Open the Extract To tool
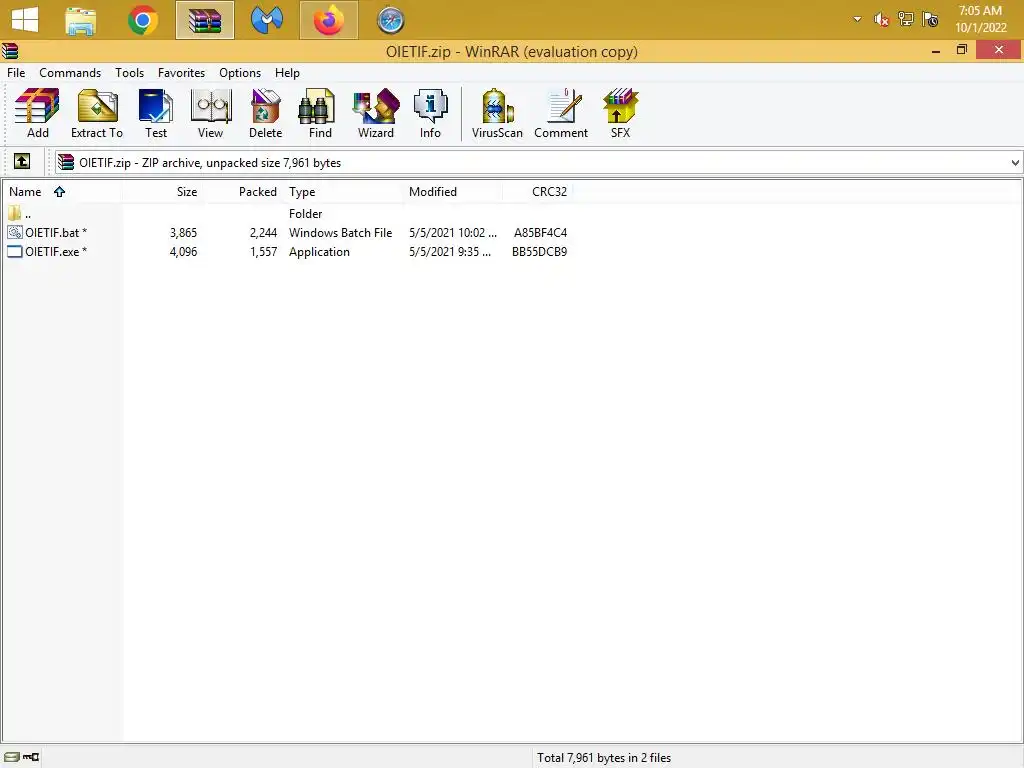Image resolution: width=1024 pixels, height=768 pixels. (97, 114)
